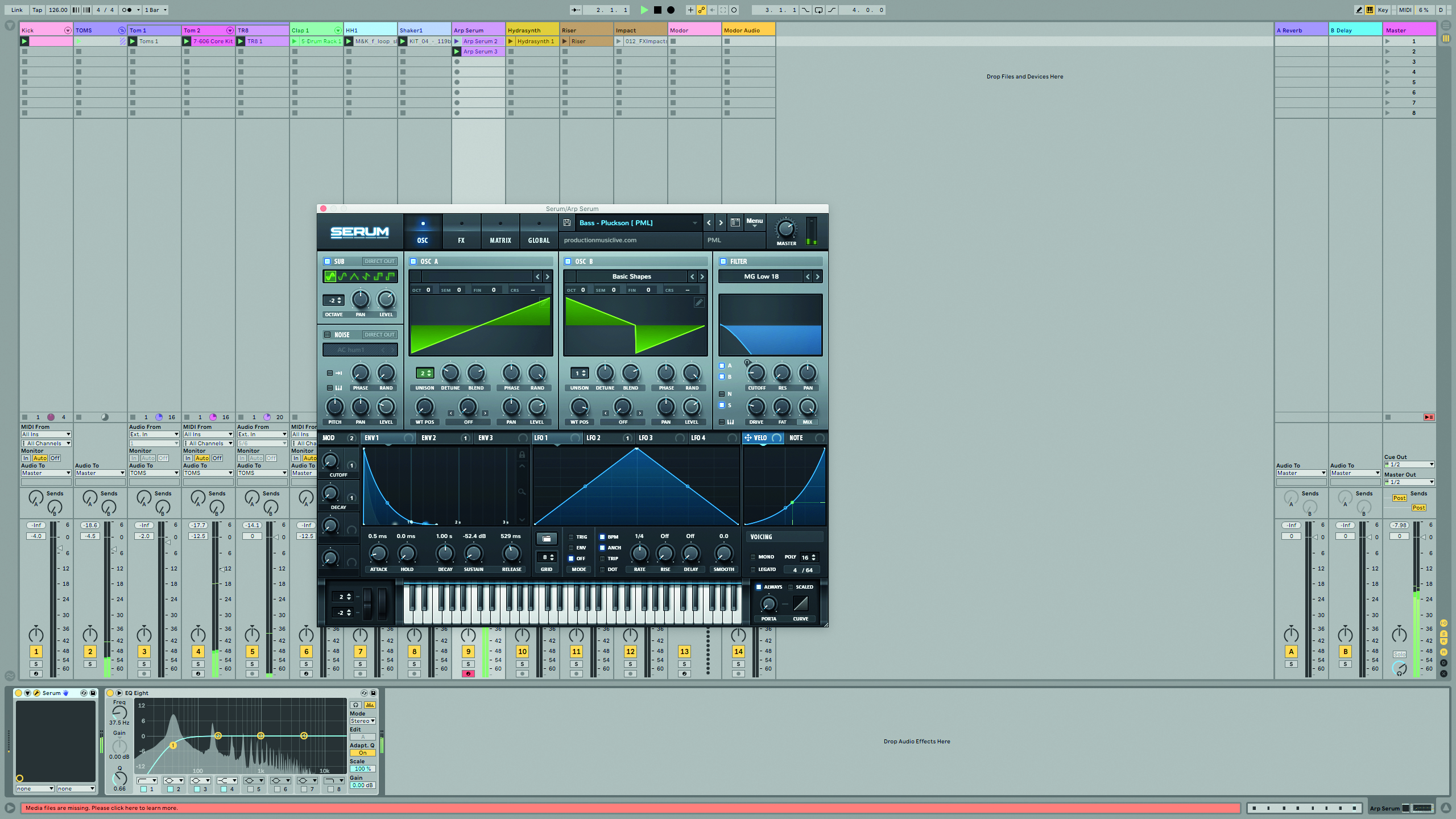
Task: Disable the Filter section checkbox
Action: pyautogui.click(x=723, y=262)
